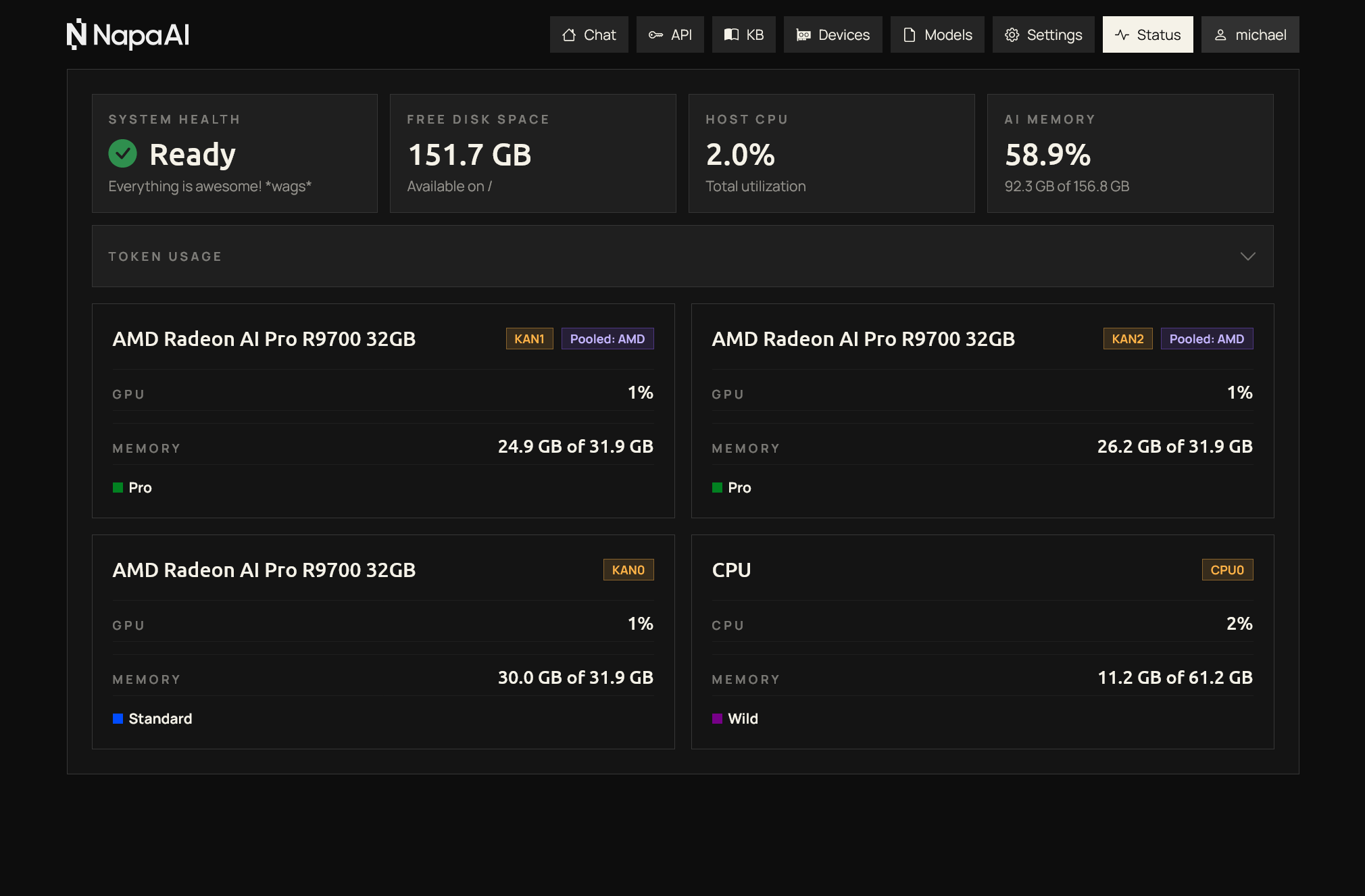This screenshot has height=896, width=1365.
Task: Click the purple Wild swatch
Action: (717, 718)
